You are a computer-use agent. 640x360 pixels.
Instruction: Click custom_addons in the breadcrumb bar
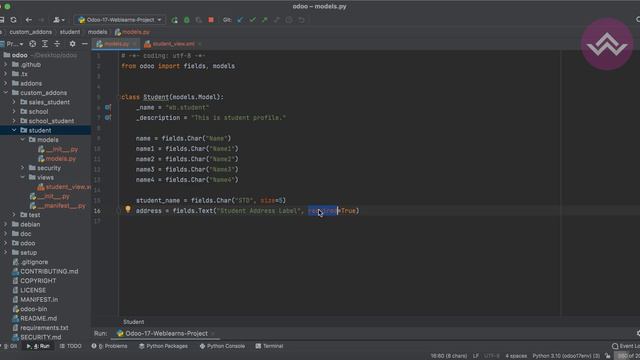pos(31,32)
